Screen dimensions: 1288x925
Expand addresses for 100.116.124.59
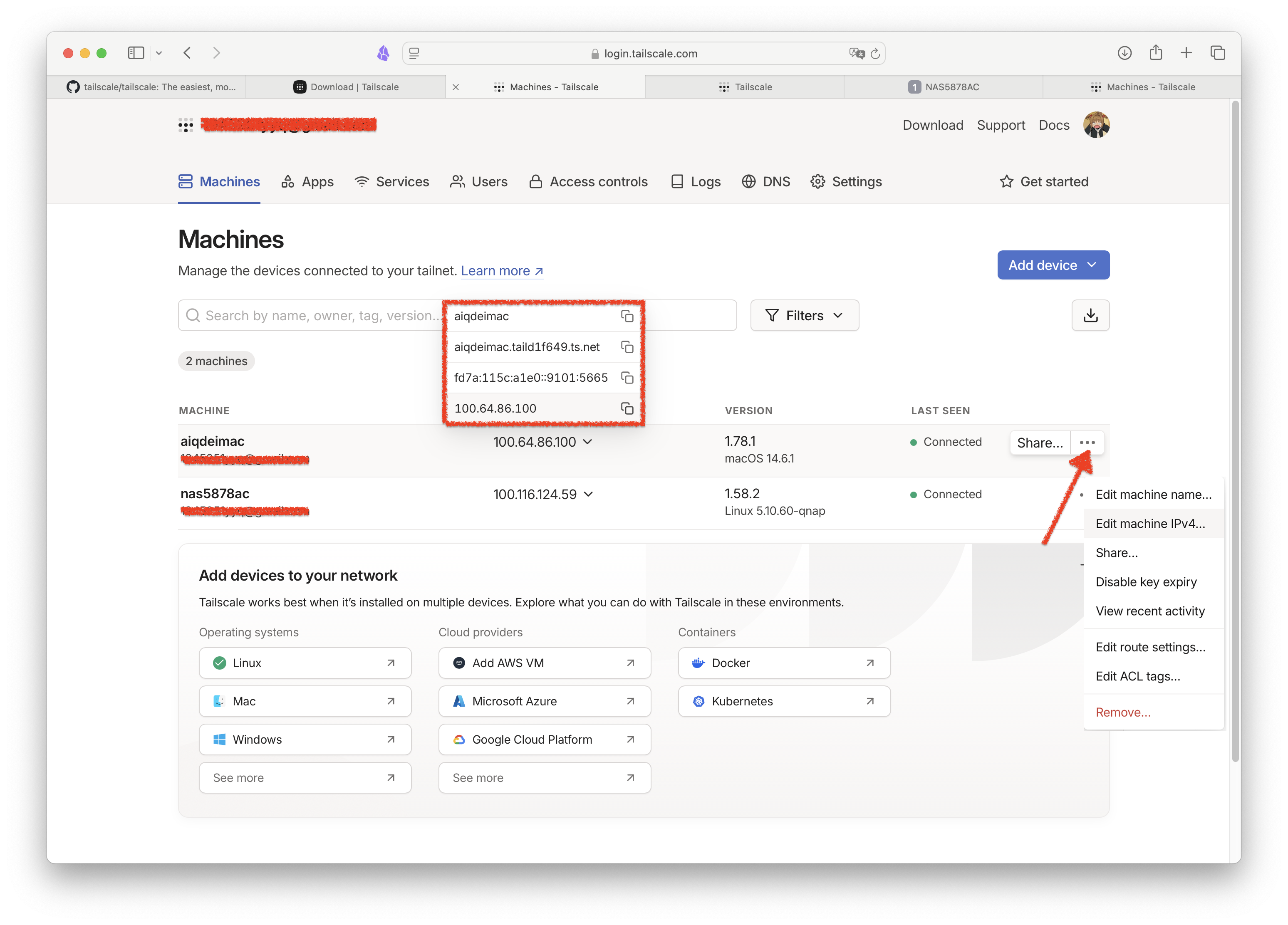(x=588, y=494)
